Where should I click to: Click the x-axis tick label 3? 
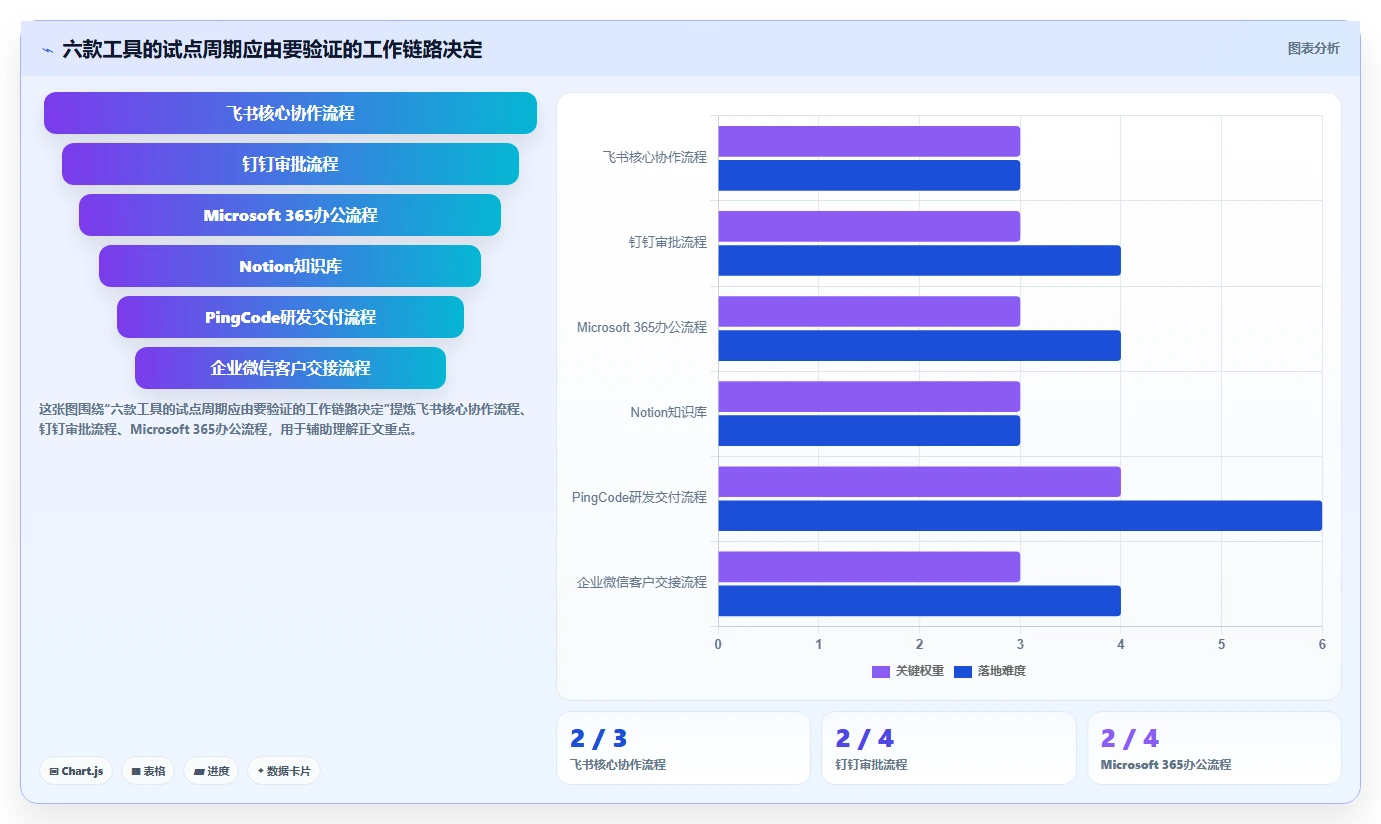pyautogui.click(x=1020, y=644)
